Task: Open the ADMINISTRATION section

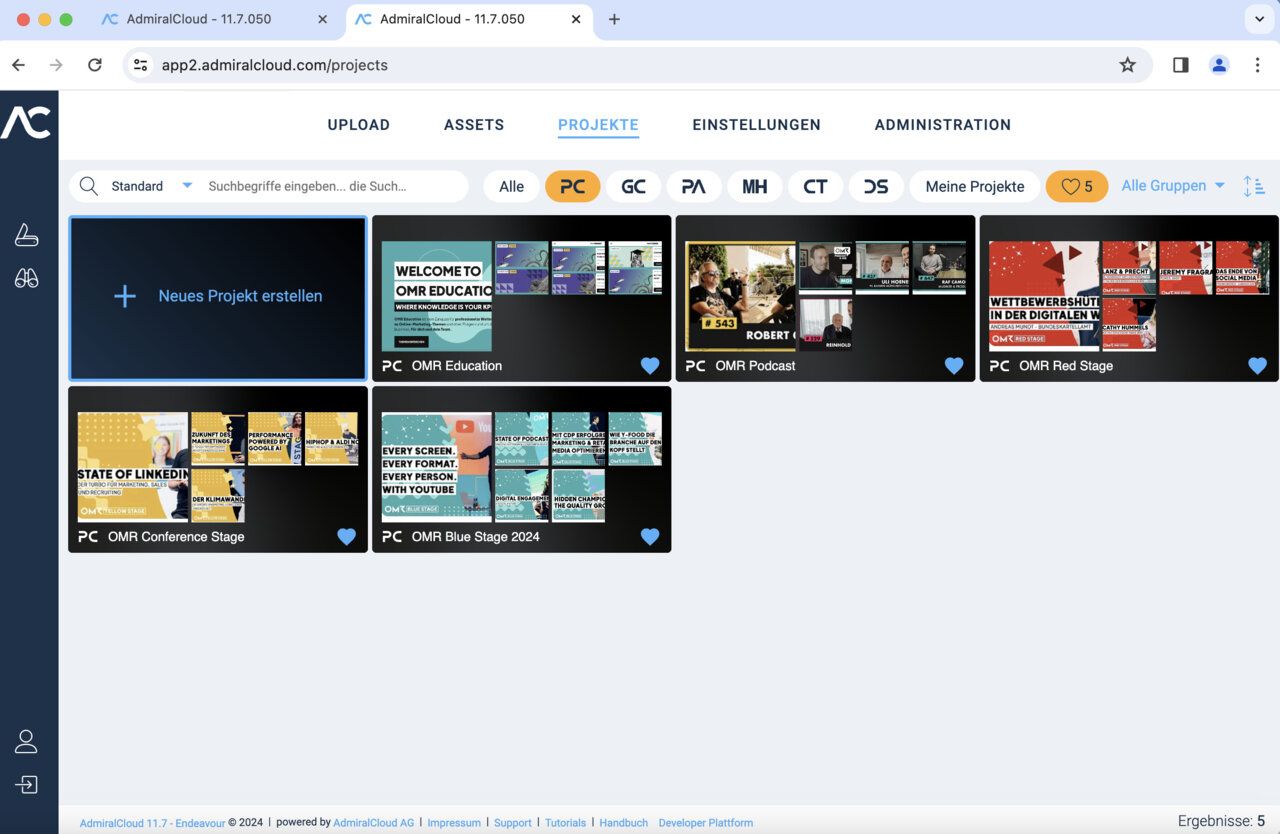Action: point(942,125)
